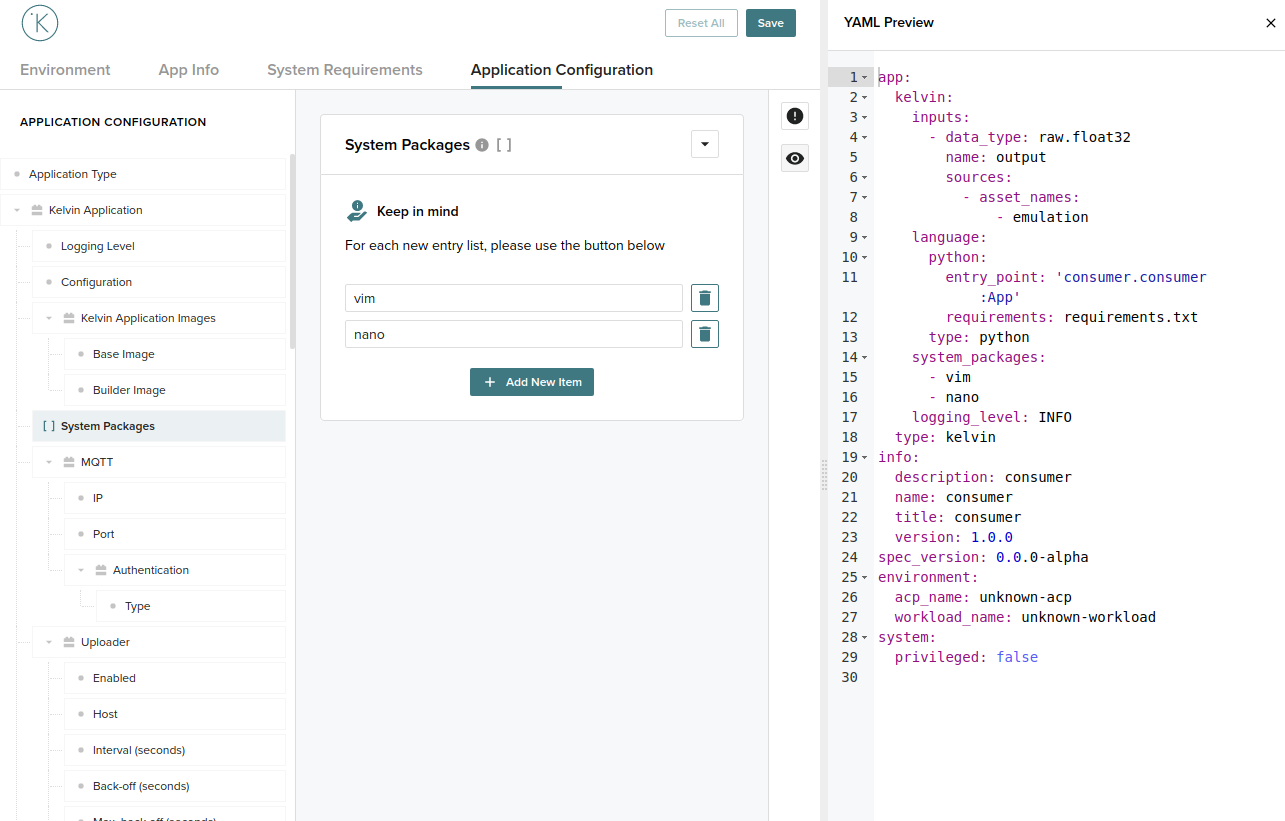
Task: Select the System Packages tree item
Action: click(x=159, y=426)
